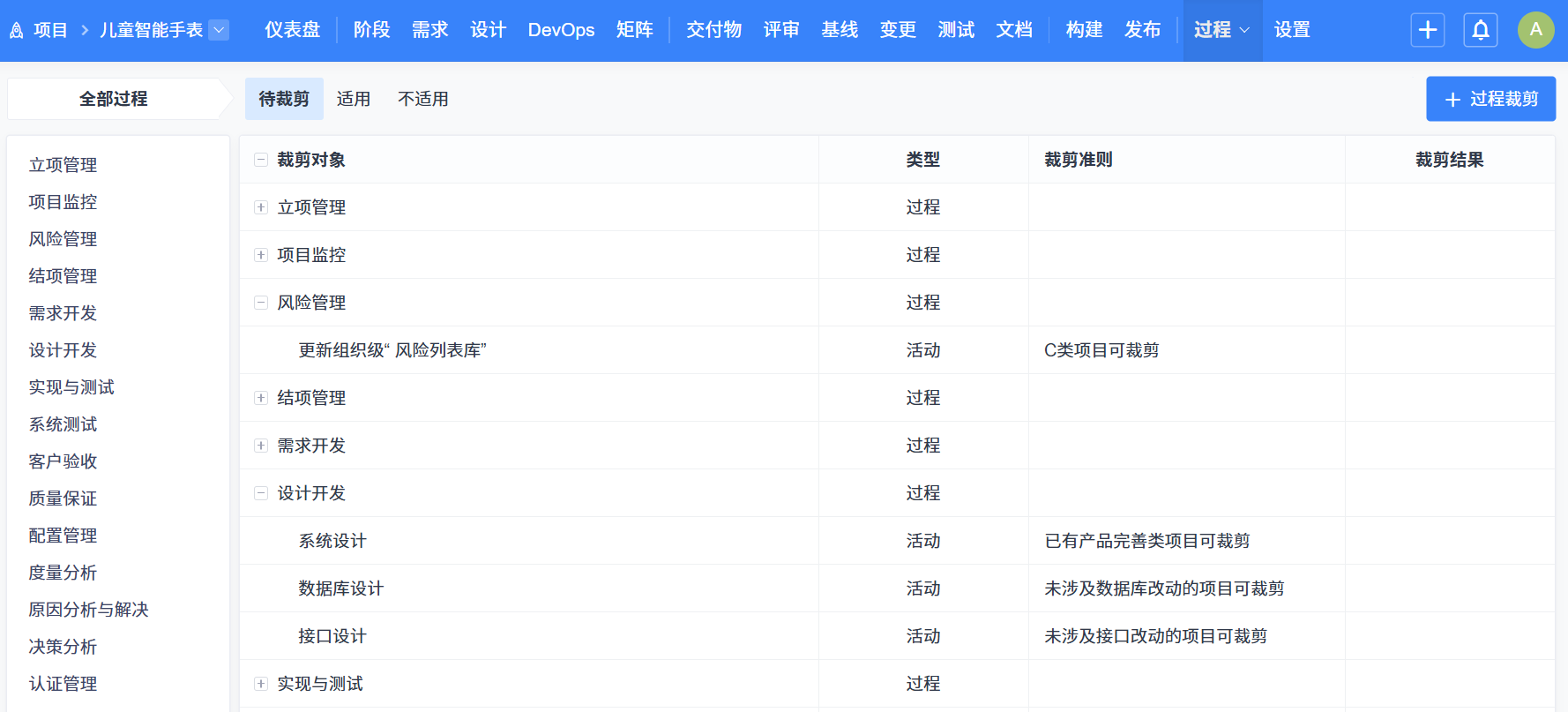Expand the 实现与测试 row
Screen dimensions: 1568x712
[x=261, y=684]
